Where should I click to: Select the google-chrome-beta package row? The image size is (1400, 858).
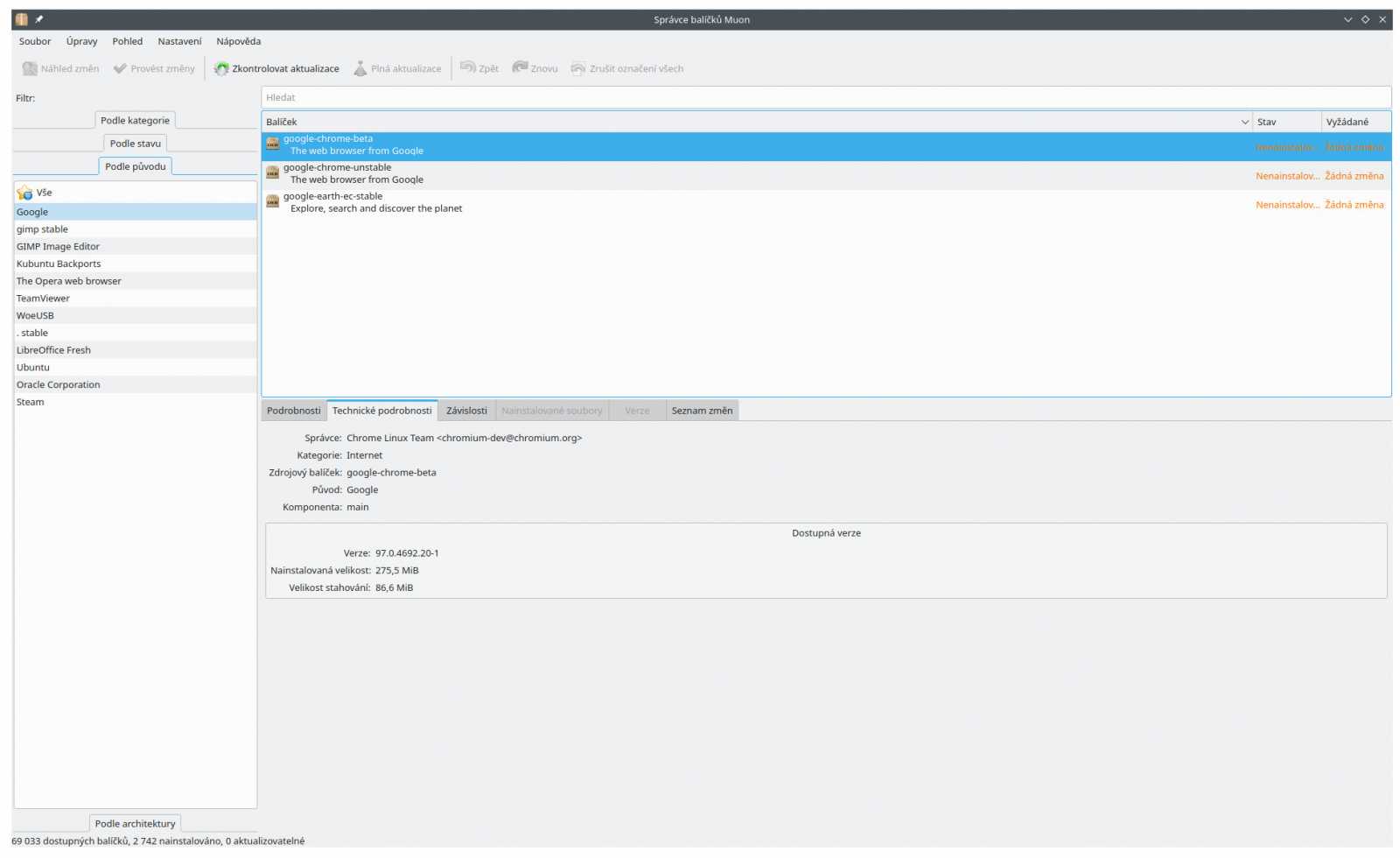(x=825, y=146)
